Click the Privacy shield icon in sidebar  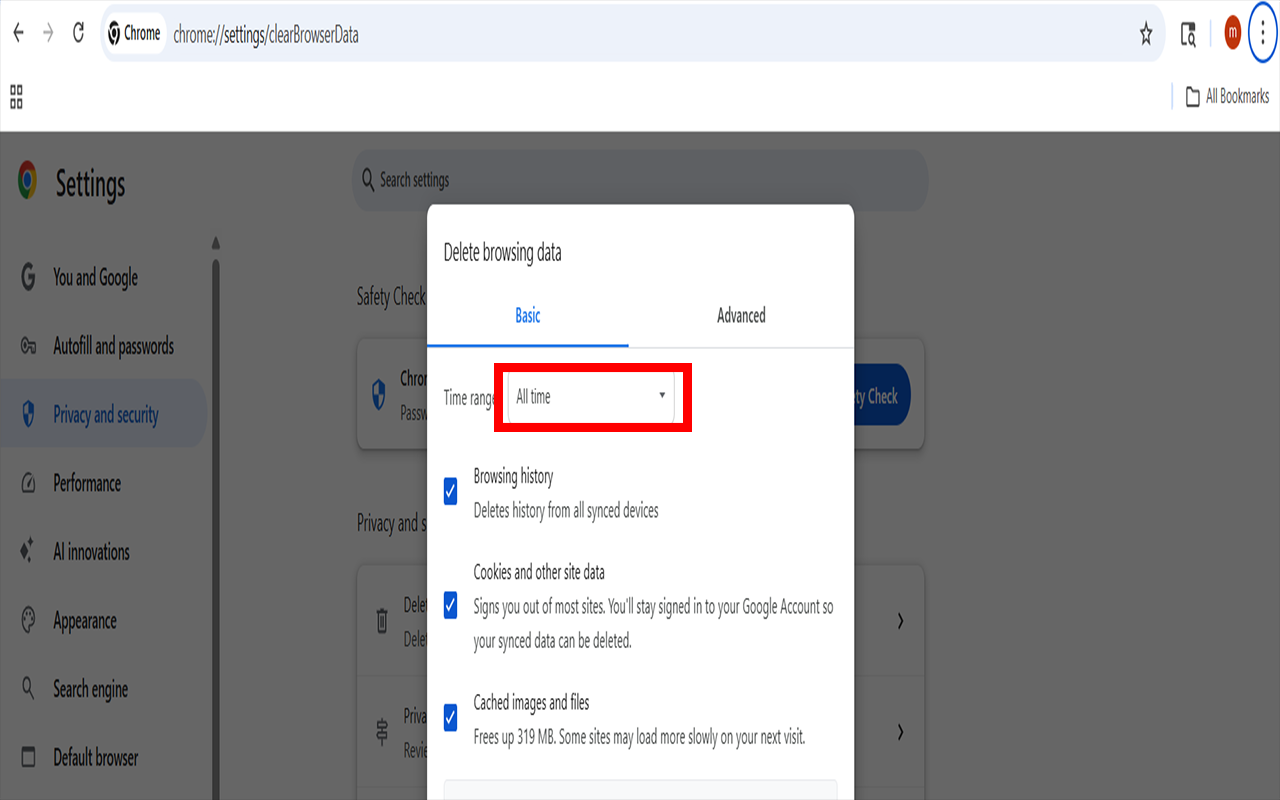pos(28,414)
